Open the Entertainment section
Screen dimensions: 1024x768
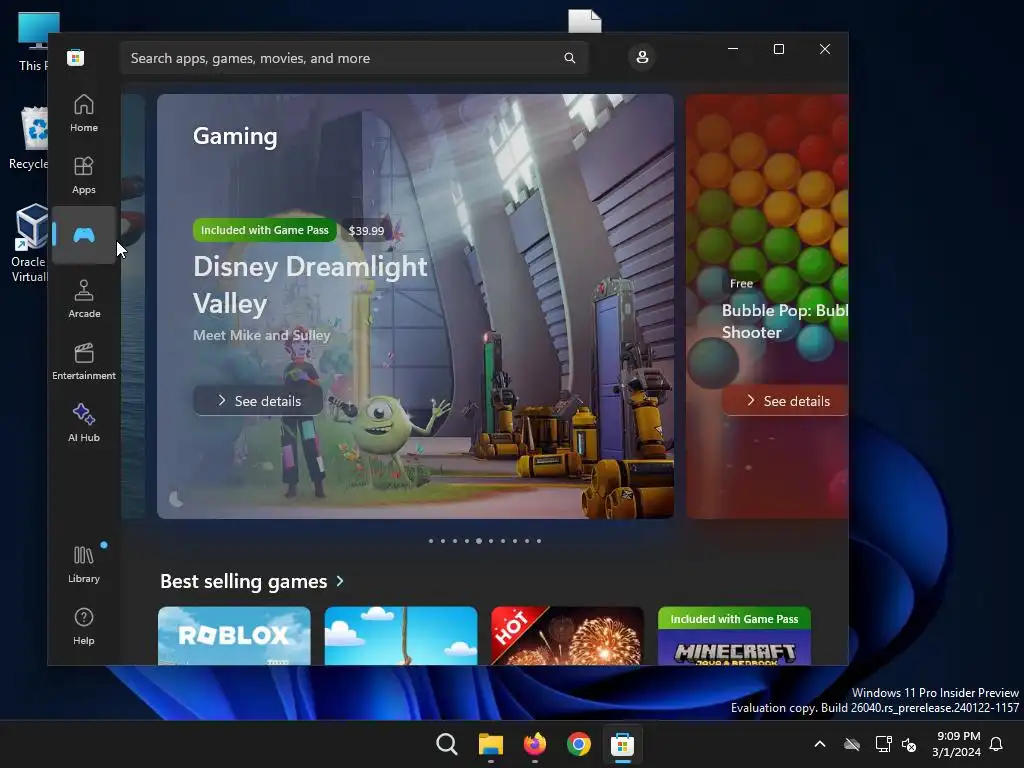coord(84,361)
